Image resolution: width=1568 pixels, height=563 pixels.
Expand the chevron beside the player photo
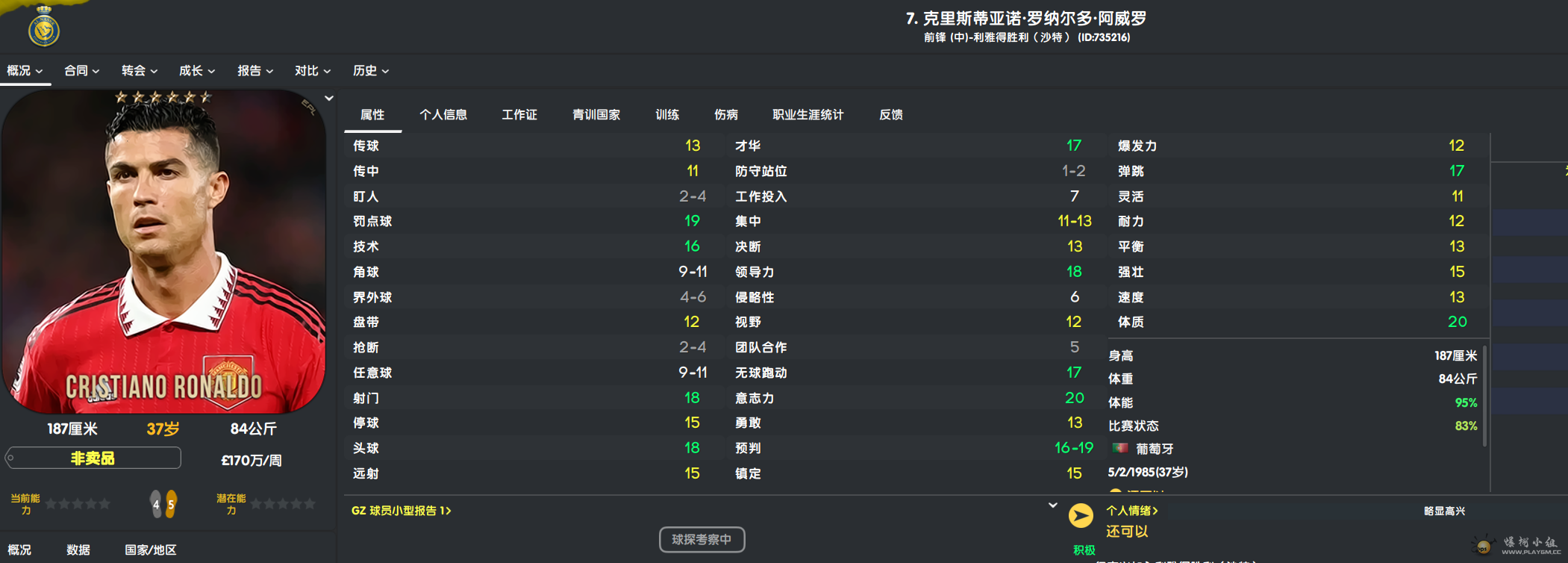point(328,98)
